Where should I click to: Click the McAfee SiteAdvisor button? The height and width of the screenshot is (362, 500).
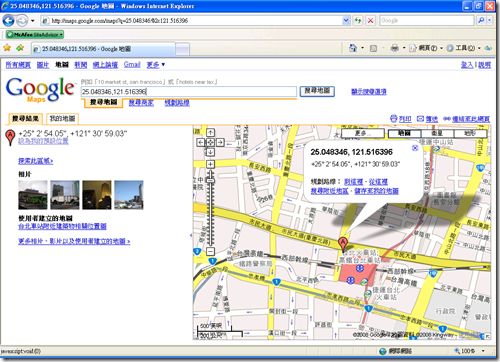(35, 34)
